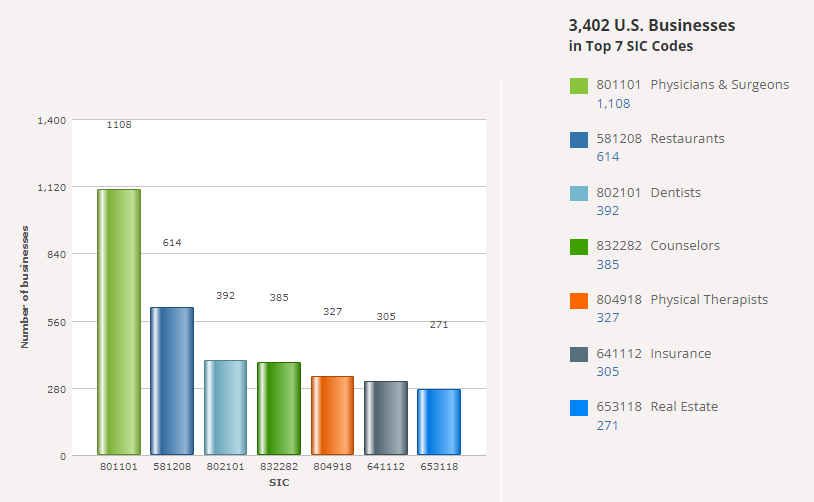Click the 385 count link under Counselors
The image size is (814, 502).
pos(608,264)
